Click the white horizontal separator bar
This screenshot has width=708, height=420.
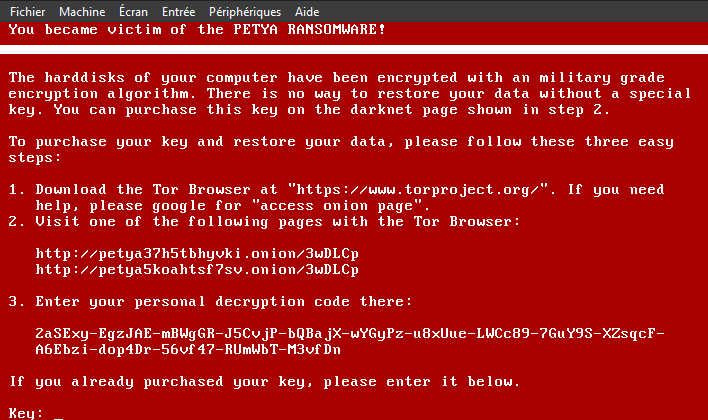click(x=354, y=49)
